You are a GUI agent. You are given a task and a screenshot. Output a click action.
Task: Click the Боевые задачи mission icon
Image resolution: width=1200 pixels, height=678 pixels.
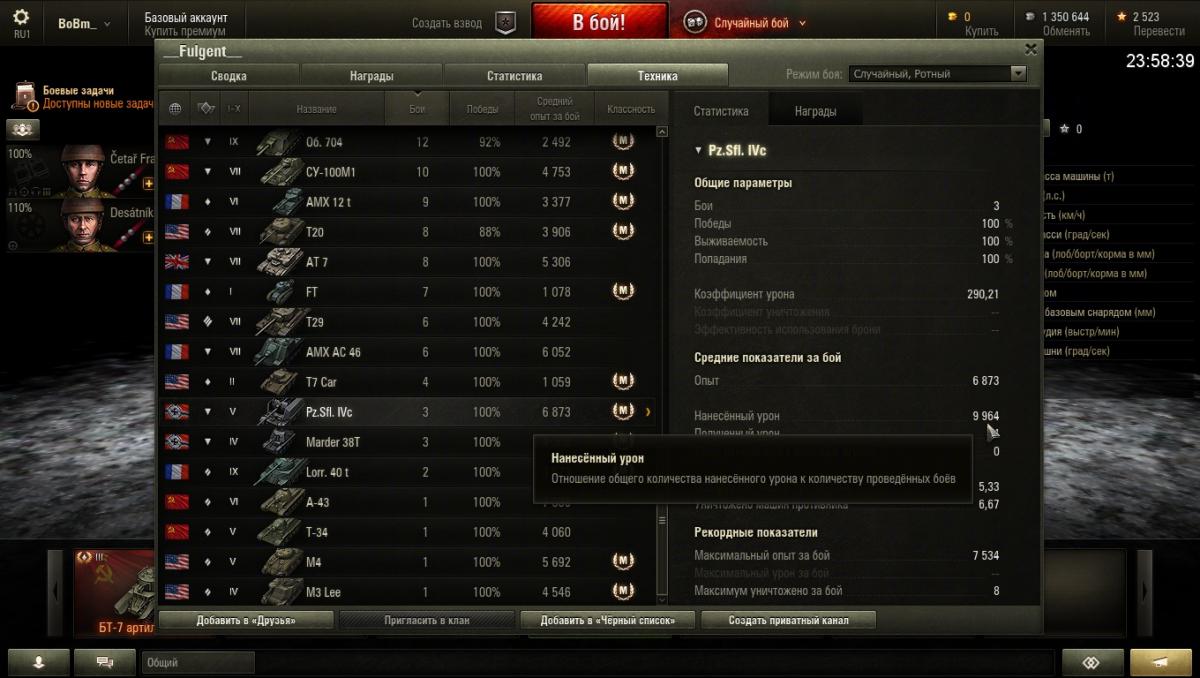(x=24, y=97)
